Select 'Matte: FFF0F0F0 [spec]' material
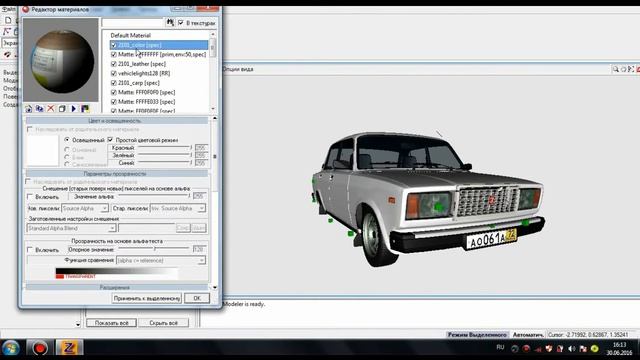 [147, 92]
